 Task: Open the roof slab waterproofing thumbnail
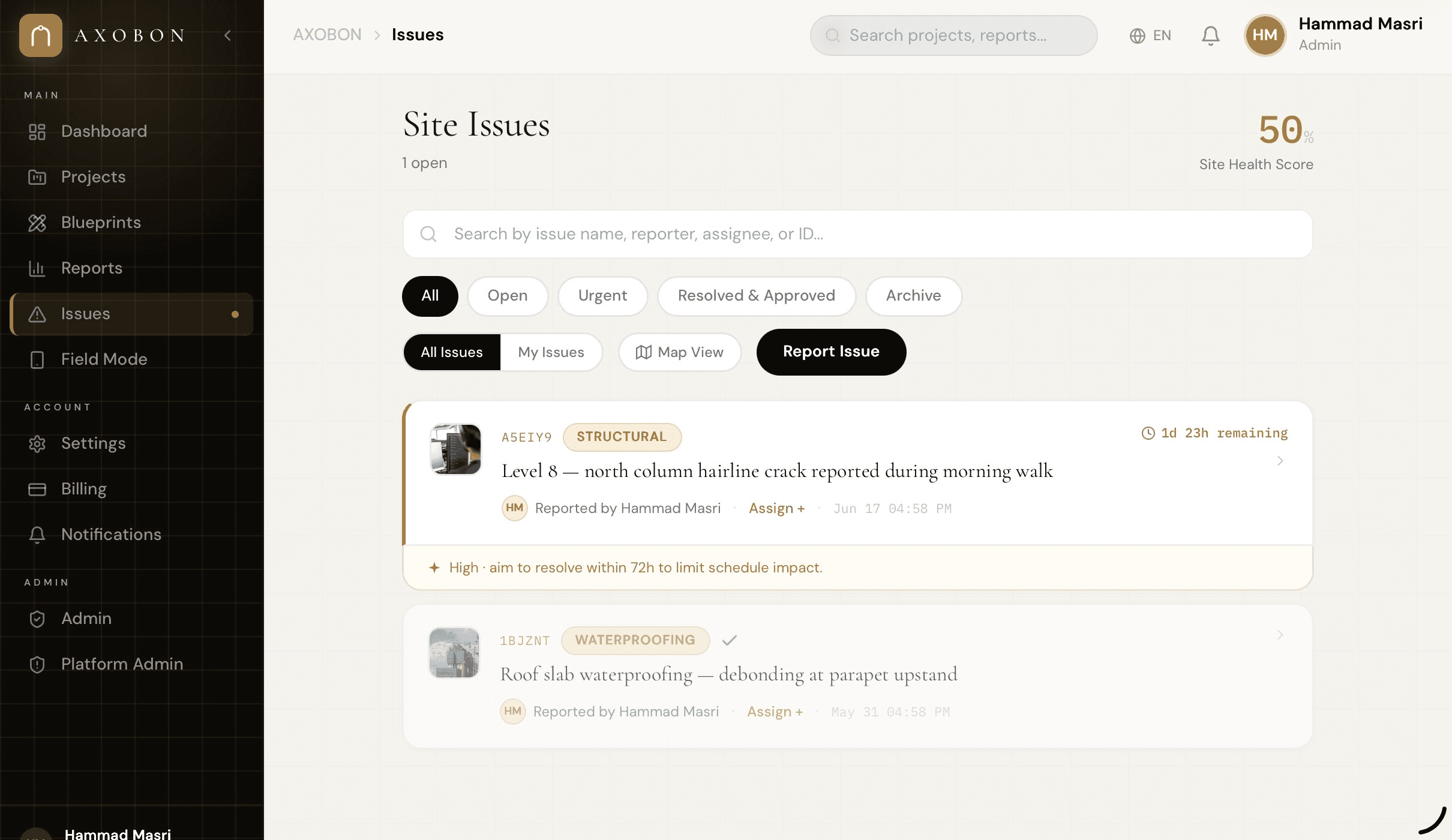pyautogui.click(x=454, y=652)
